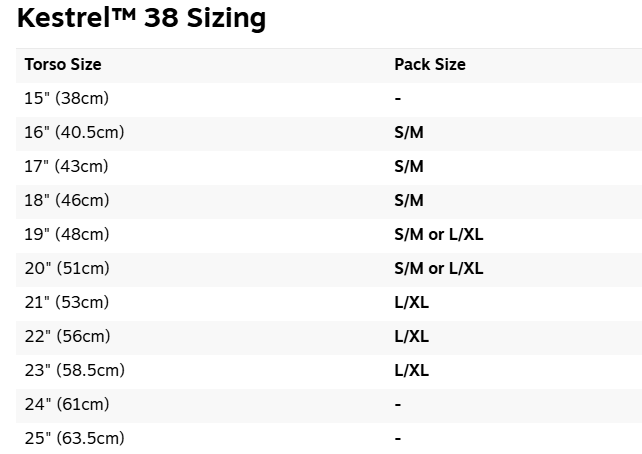Image resolution: width=642 pixels, height=454 pixels.
Task: Select the 16" (40.5cm) torso size cell
Action: (74, 133)
